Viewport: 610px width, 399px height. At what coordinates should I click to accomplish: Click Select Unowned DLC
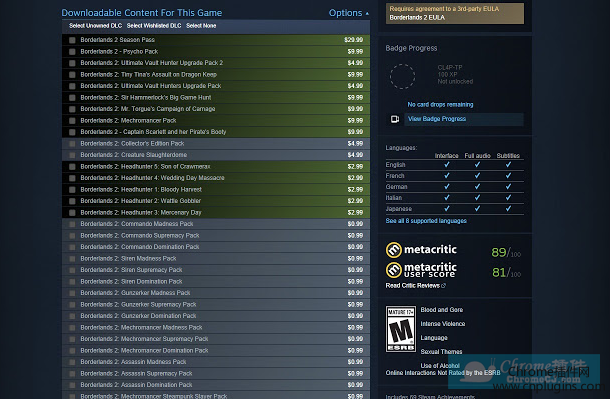pyautogui.click(x=95, y=26)
